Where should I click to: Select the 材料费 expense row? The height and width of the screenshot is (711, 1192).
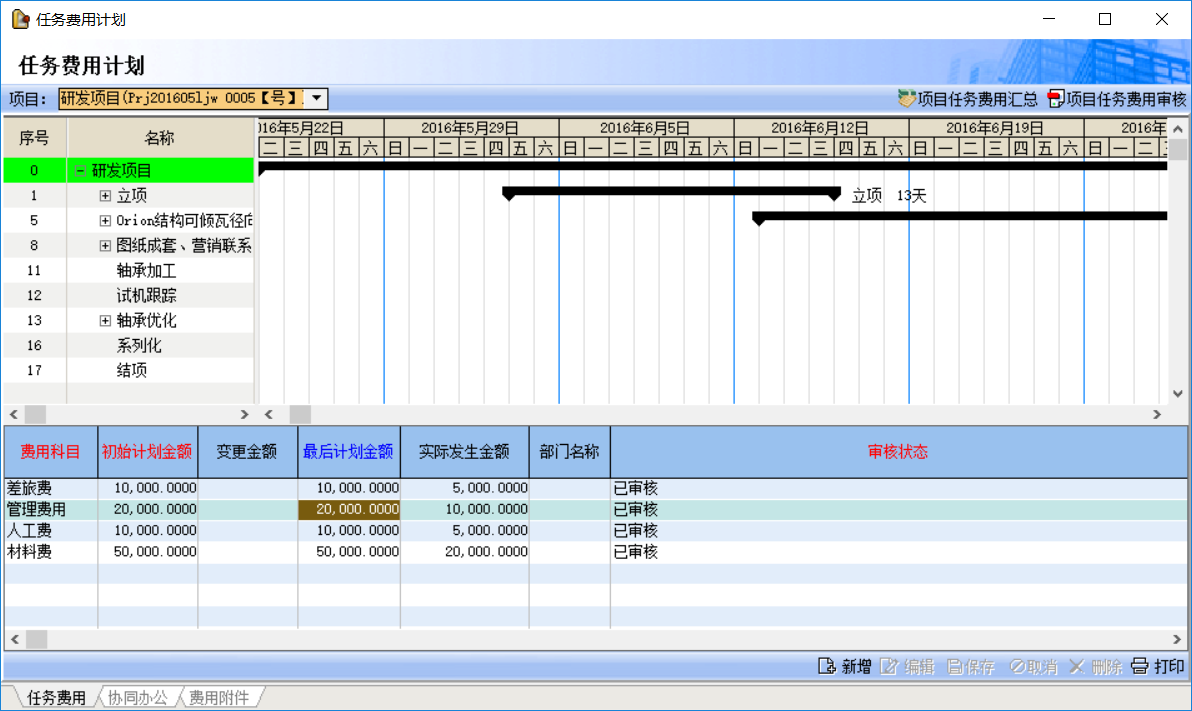(30, 552)
